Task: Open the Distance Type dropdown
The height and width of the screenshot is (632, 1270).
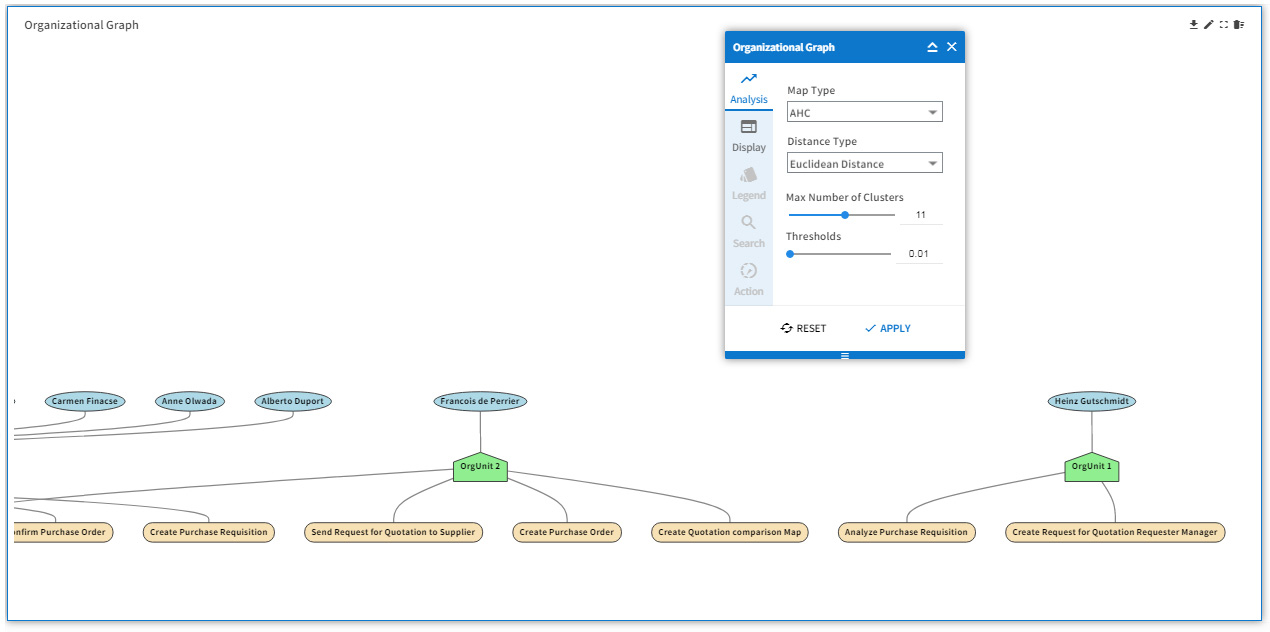Action: point(865,163)
